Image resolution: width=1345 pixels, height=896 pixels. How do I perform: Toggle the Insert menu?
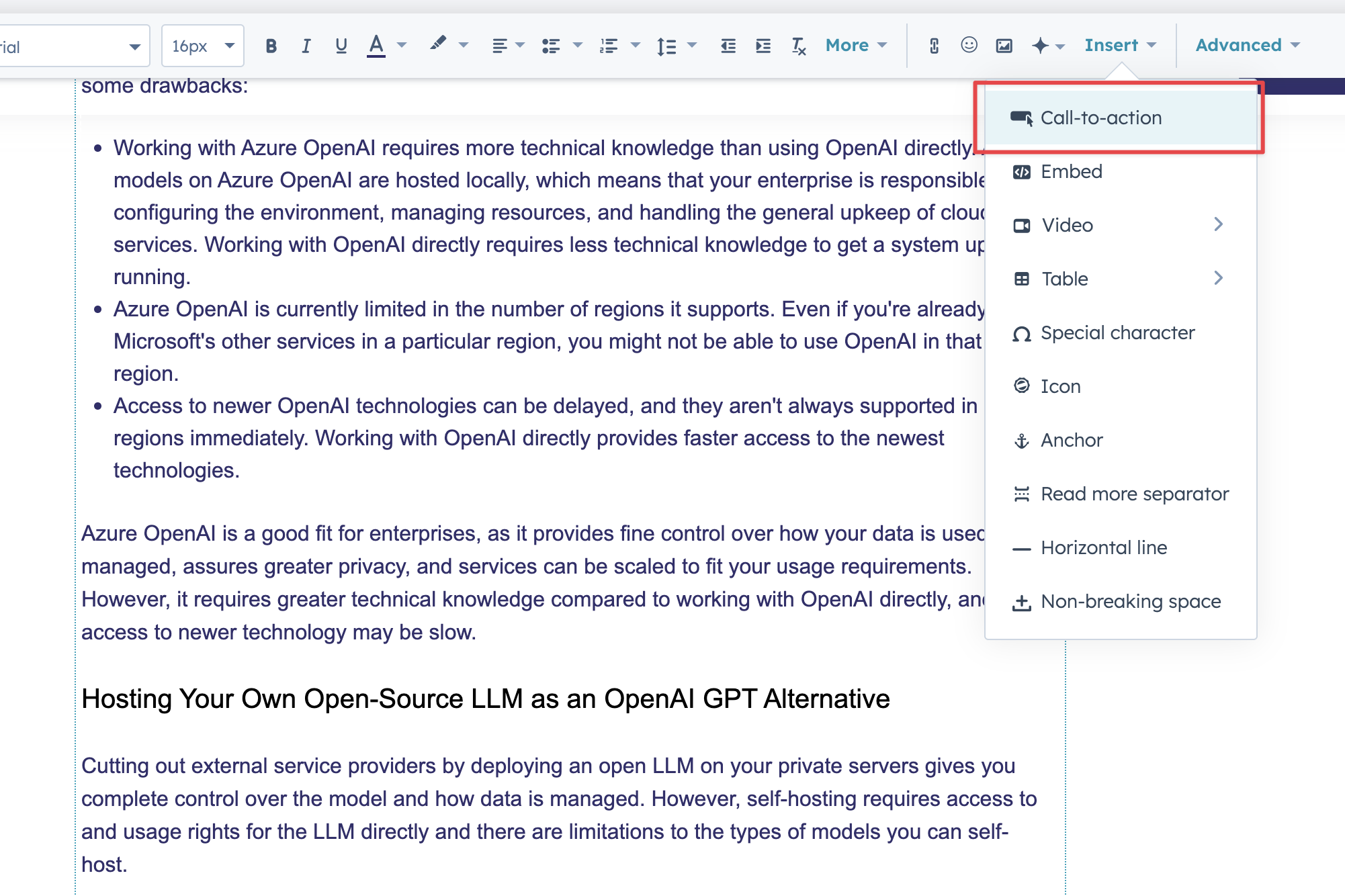point(1121,45)
